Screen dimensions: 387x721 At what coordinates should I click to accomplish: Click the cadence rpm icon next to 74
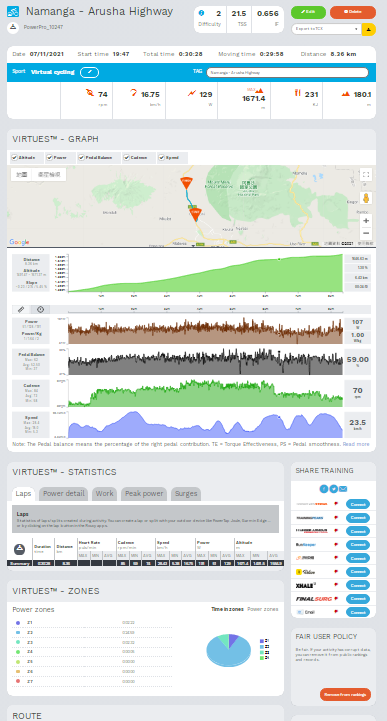[x=89, y=93]
